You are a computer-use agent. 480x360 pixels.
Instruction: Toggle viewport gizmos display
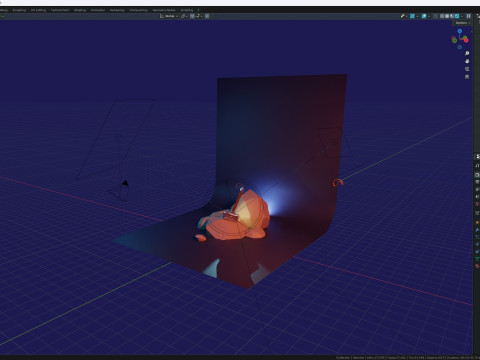point(412,16)
